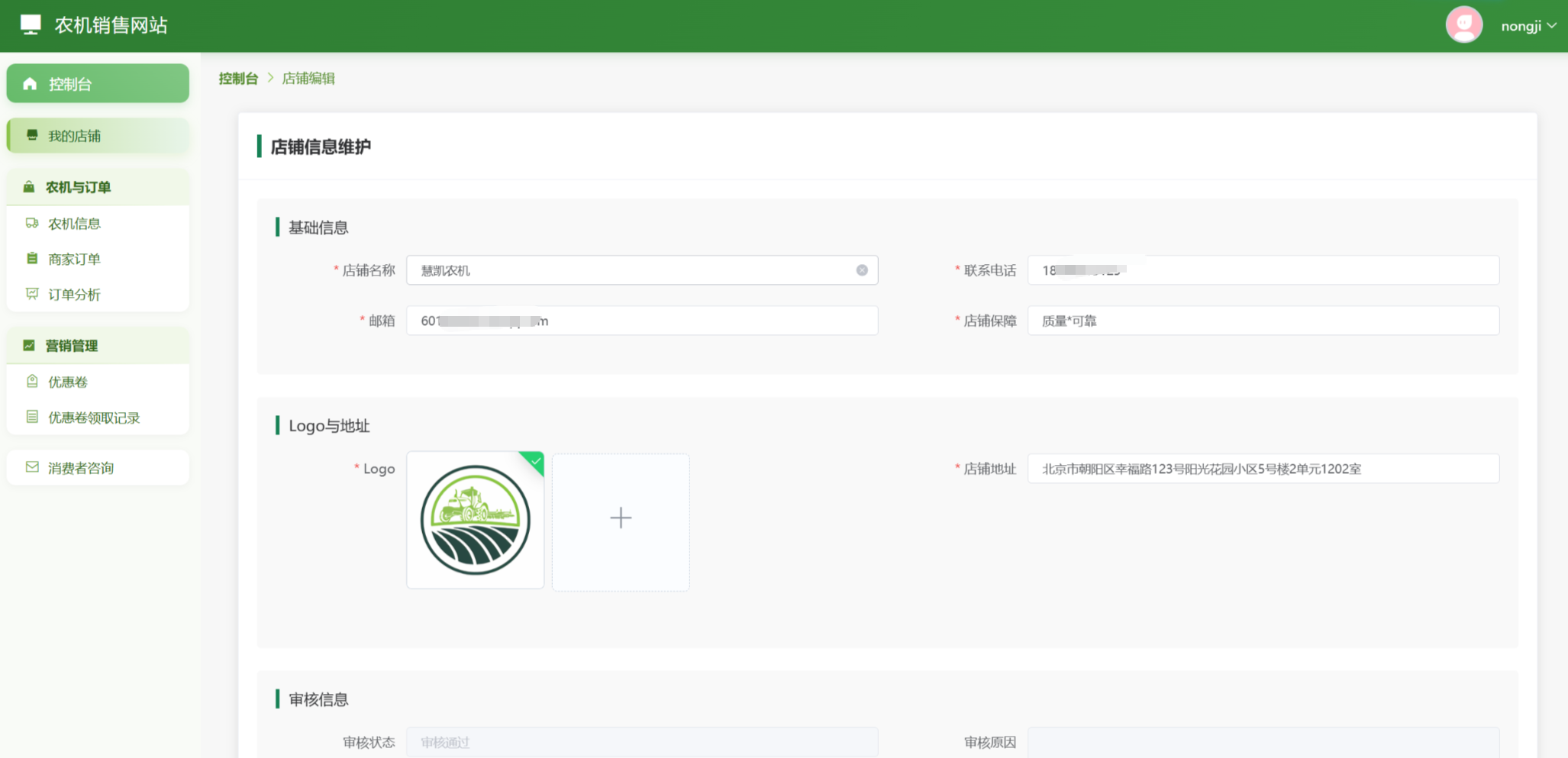Click the coupon icon beside 优惠卷
Viewport: 1568px width, 758px height.
32,382
